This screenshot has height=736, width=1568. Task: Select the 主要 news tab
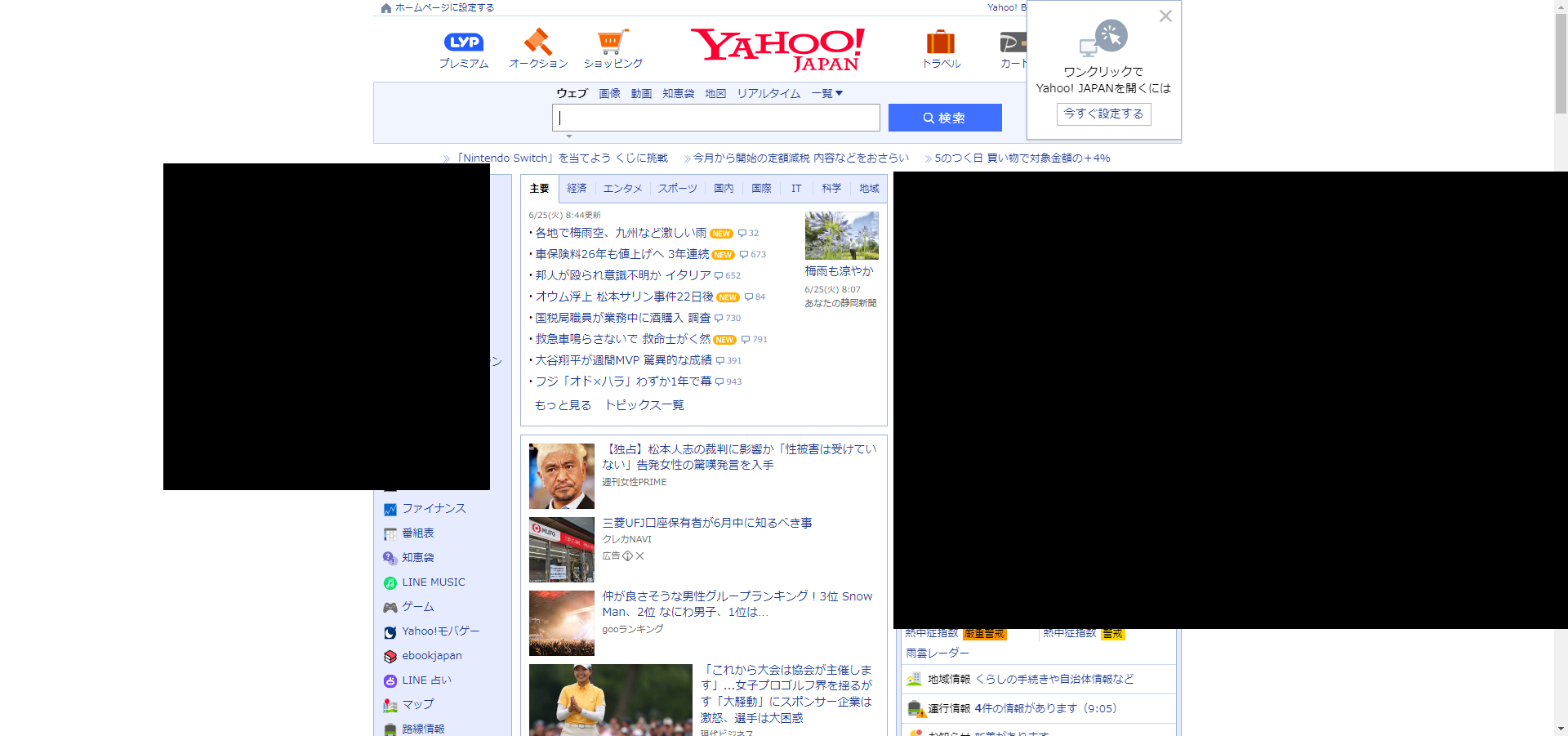(x=540, y=189)
